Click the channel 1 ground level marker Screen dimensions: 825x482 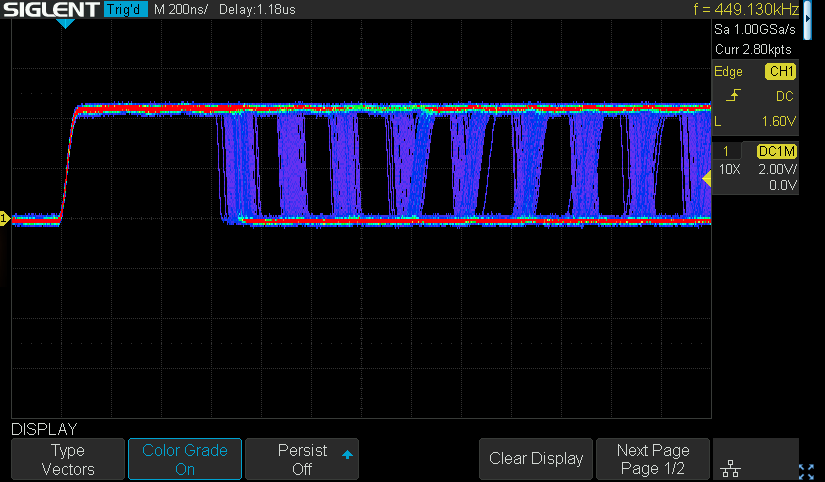(x=4, y=218)
